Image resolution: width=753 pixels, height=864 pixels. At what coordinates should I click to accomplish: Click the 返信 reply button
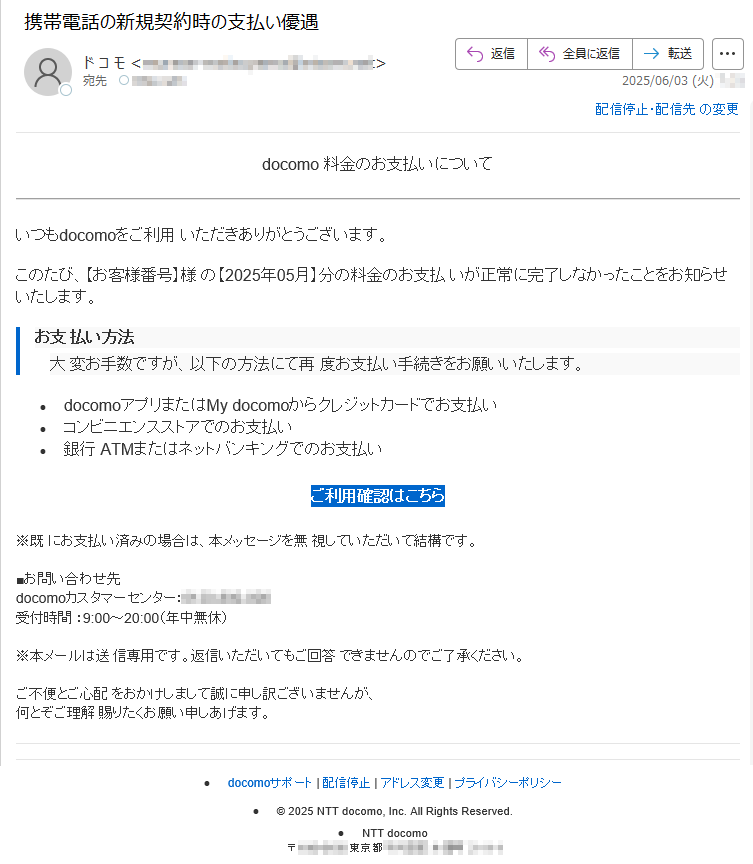pyautogui.click(x=491, y=53)
